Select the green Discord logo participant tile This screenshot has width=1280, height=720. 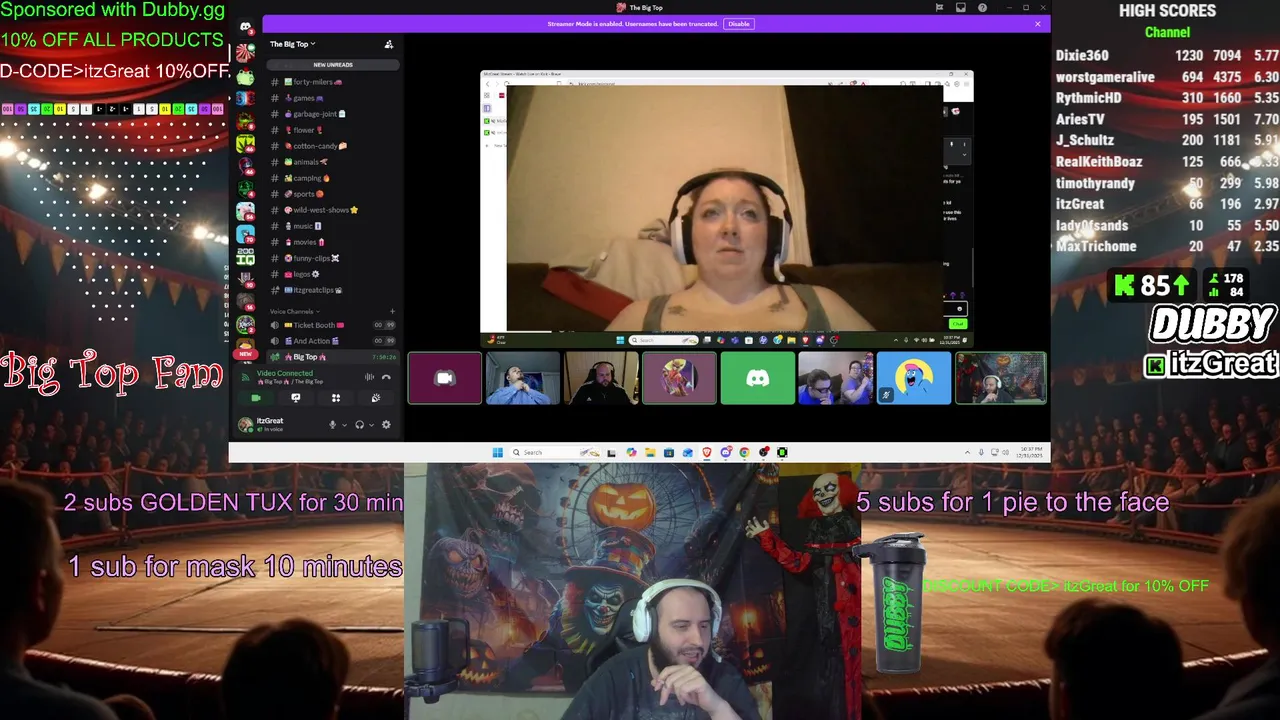point(757,378)
